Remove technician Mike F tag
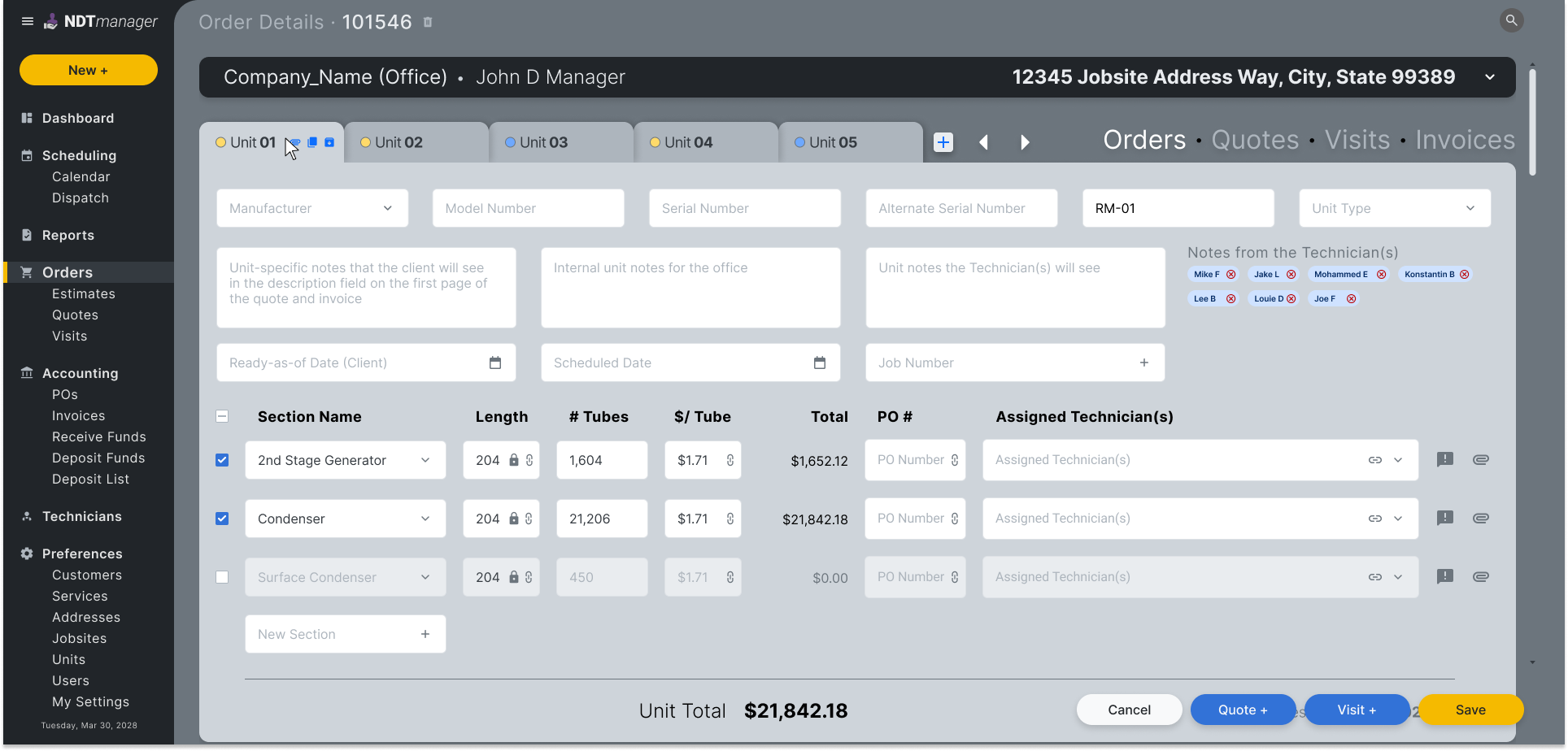This screenshot has width=1568, height=751. (x=1231, y=275)
